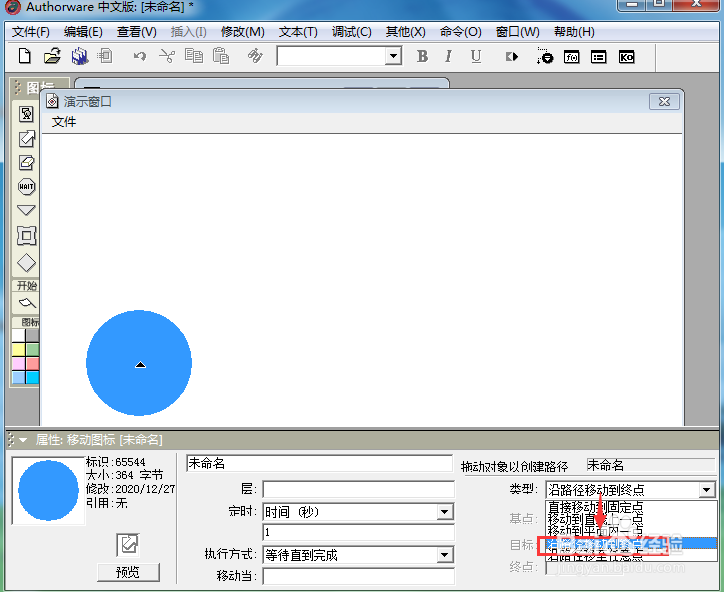Open 文件 menu in 演示窗口
The width and height of the screenshot is (724, 592).
click(64, 122)
